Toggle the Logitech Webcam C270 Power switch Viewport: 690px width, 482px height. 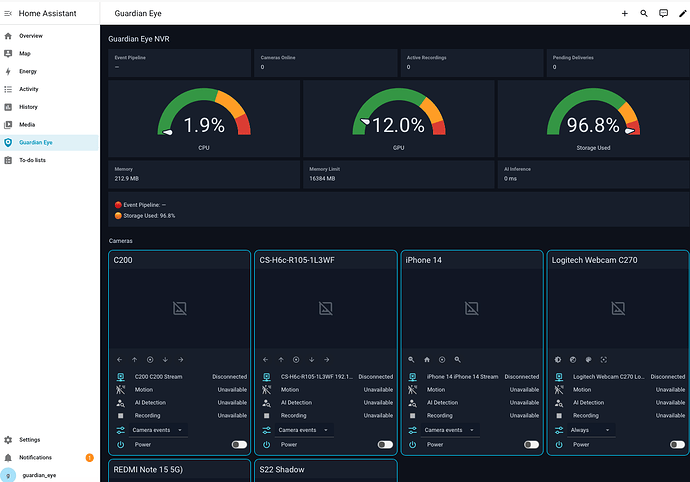click(677, 445)
